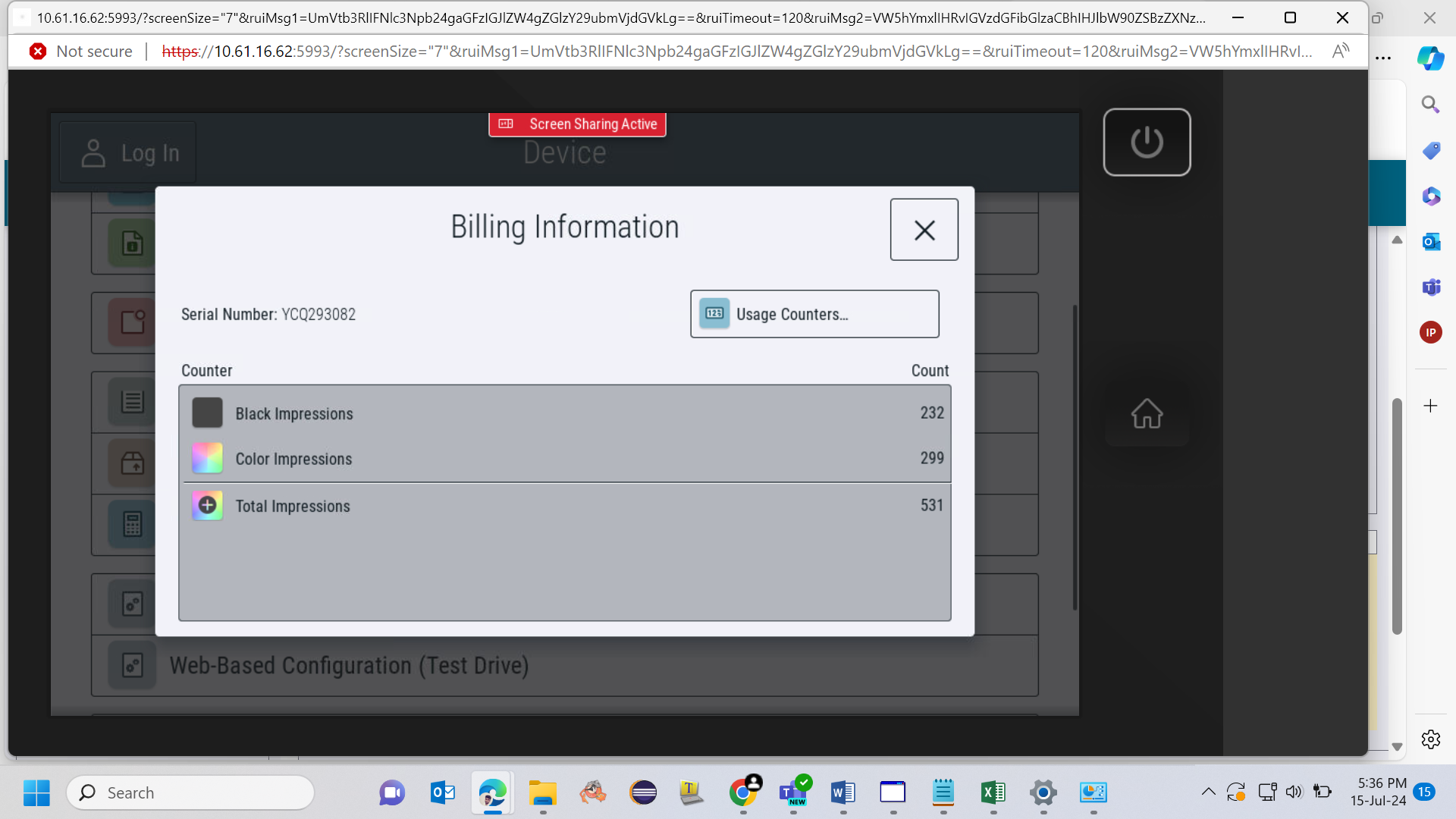
Task: Click the Windows taskbar Search box
Action: (190, 792)
